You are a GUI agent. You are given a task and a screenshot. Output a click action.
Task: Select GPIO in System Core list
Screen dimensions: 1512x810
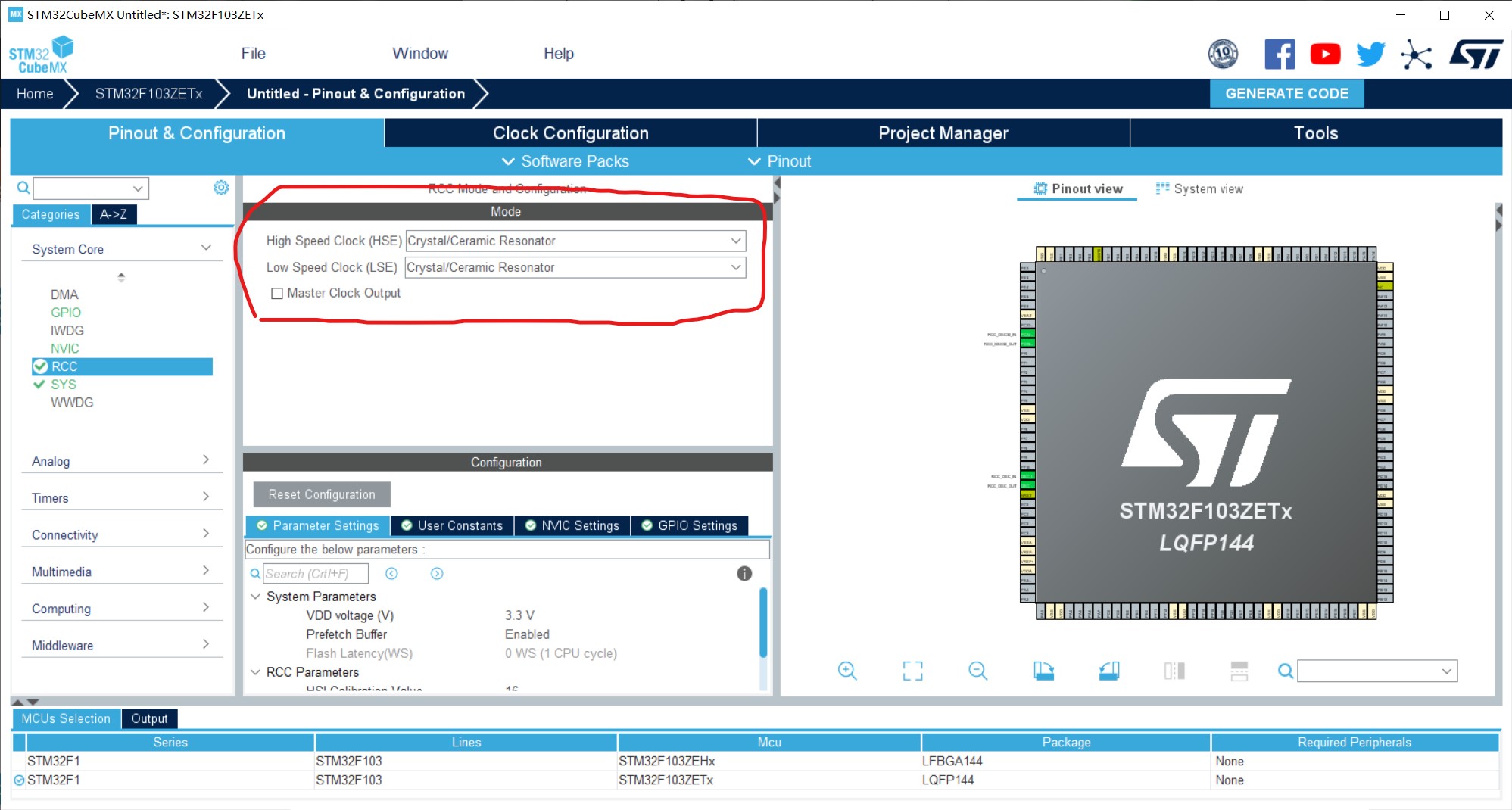pyautogui.click(x=66, y=313)
